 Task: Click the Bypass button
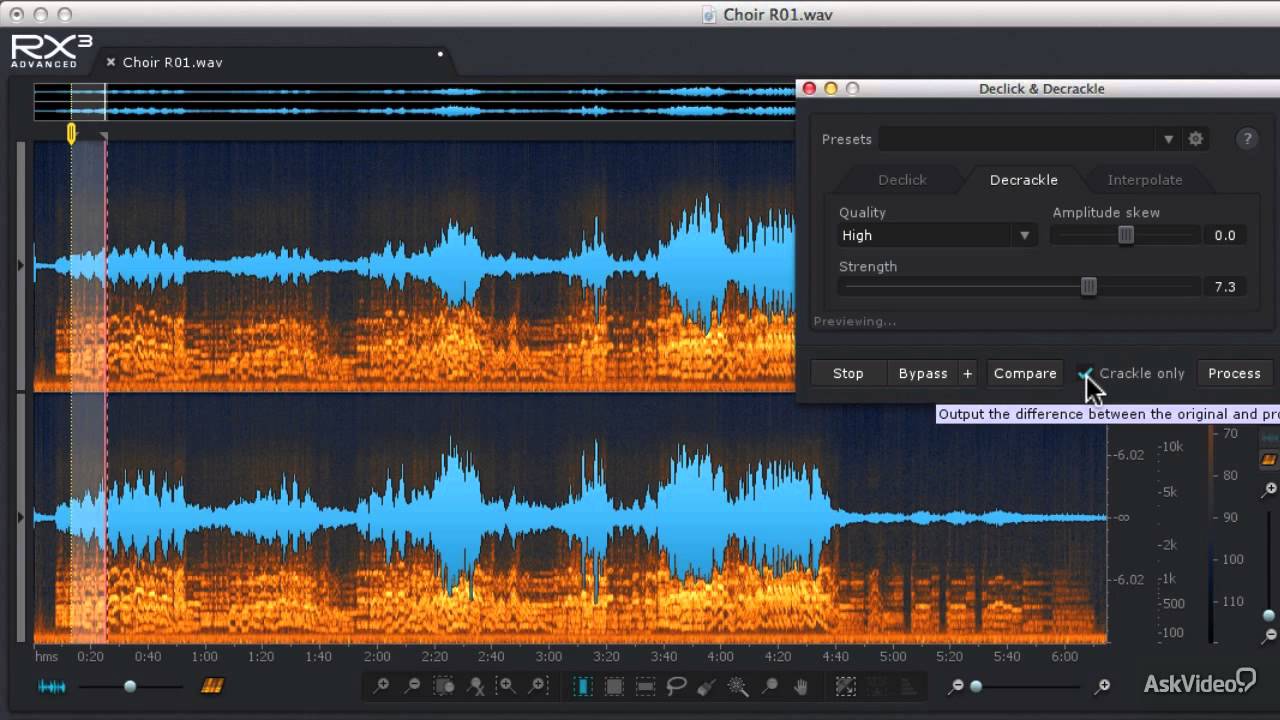923,373
